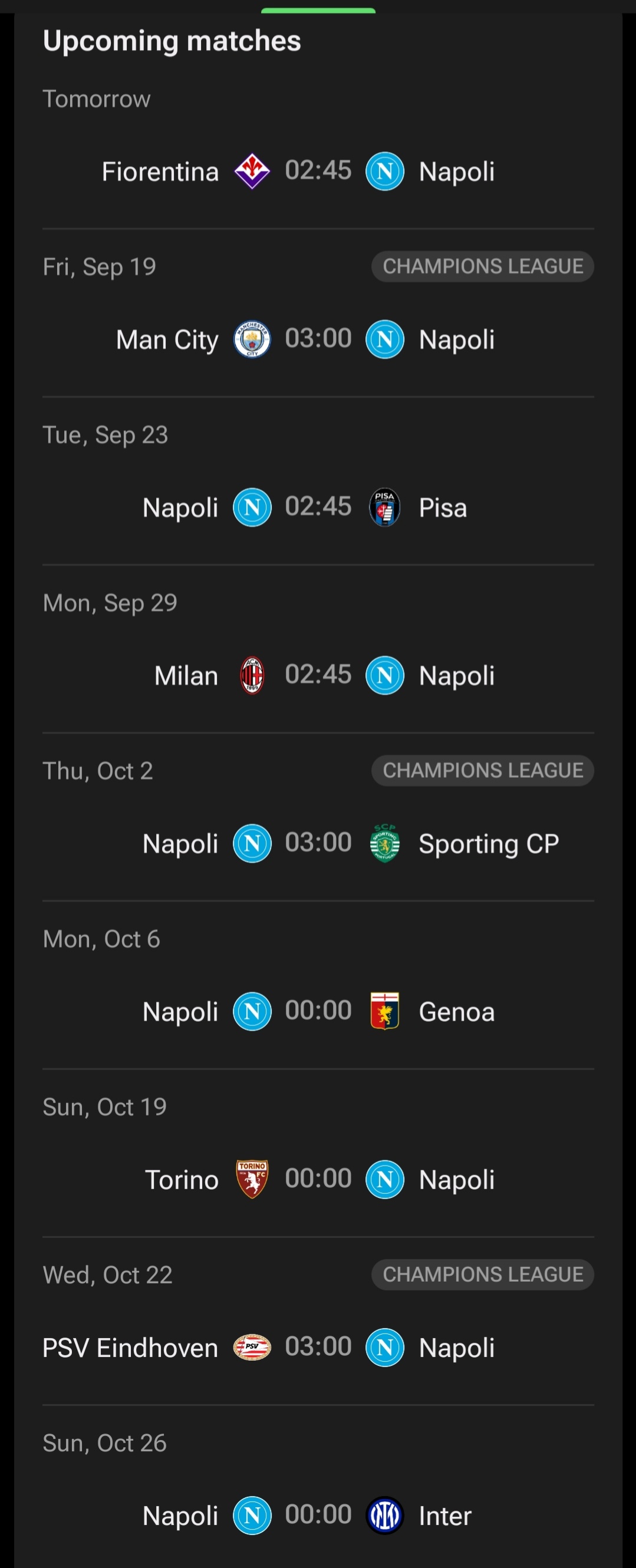Tap Napoli logo in Fiorentina match
The height and width of the screenshot is (1568, 636).
tap(385, 171)
